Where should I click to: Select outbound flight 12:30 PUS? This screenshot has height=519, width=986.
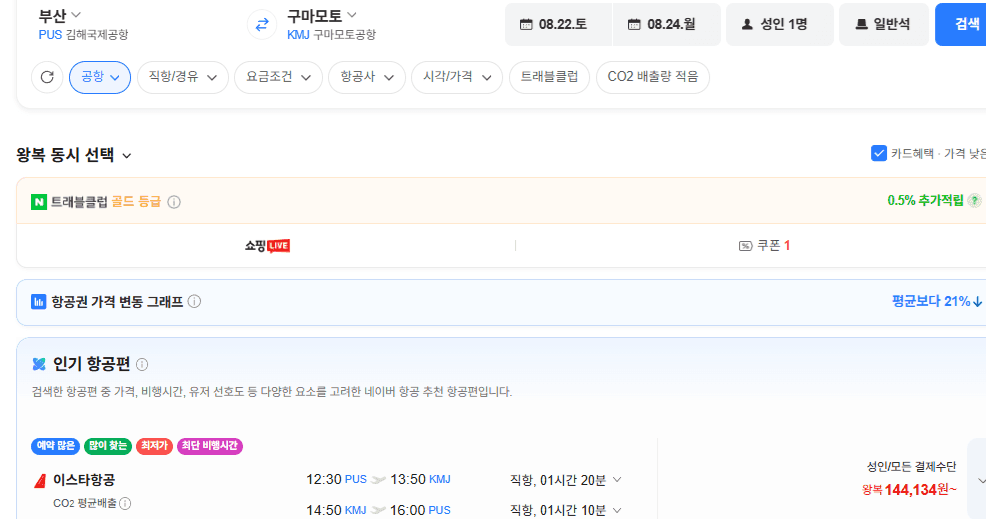pos(378,479)
